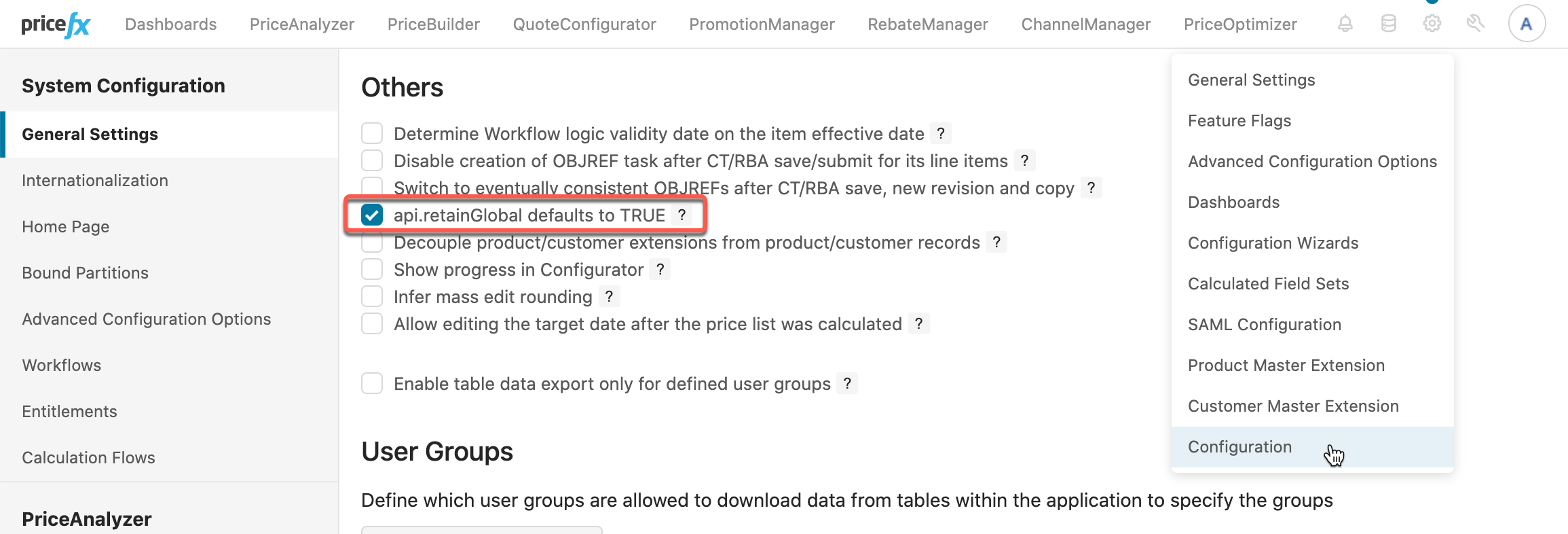Image resolution: width=1568 pixels, height=534 pixels.
Task: Select Feature Flags from the dropdown menu
Action: [x=1239, y=121]
